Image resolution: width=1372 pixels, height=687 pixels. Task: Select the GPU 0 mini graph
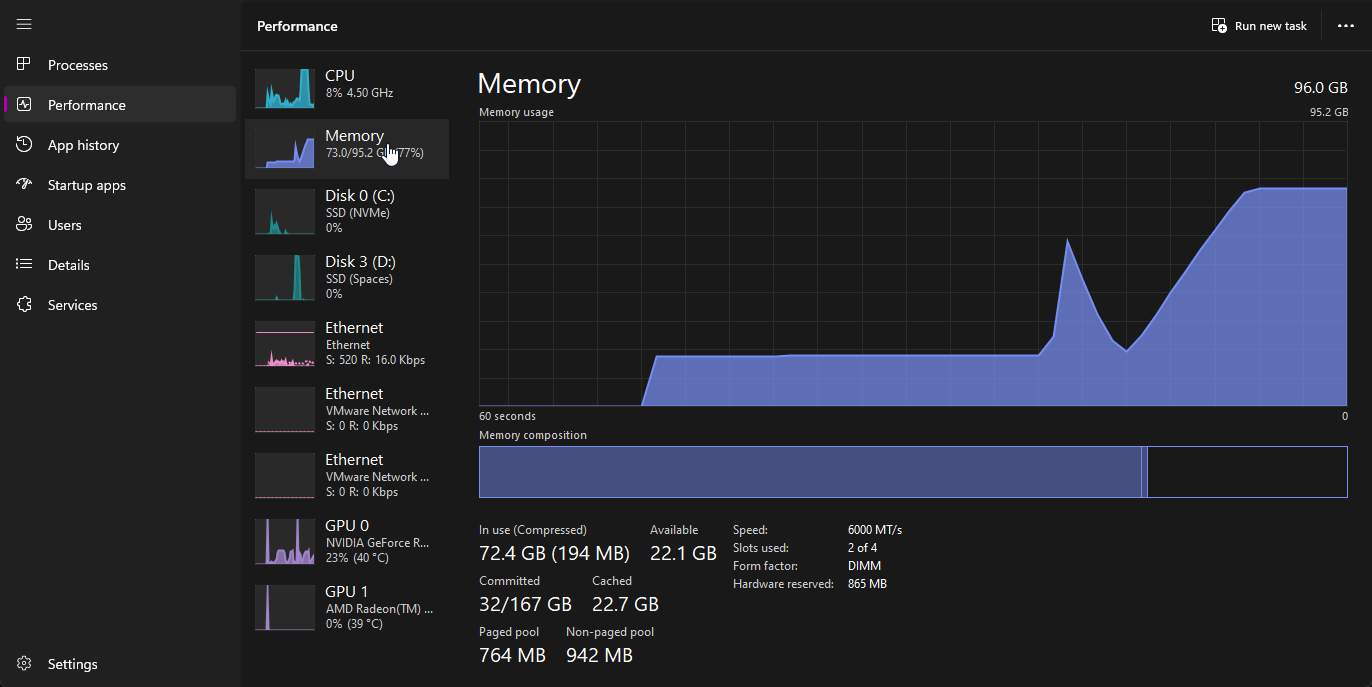[285, 541]
